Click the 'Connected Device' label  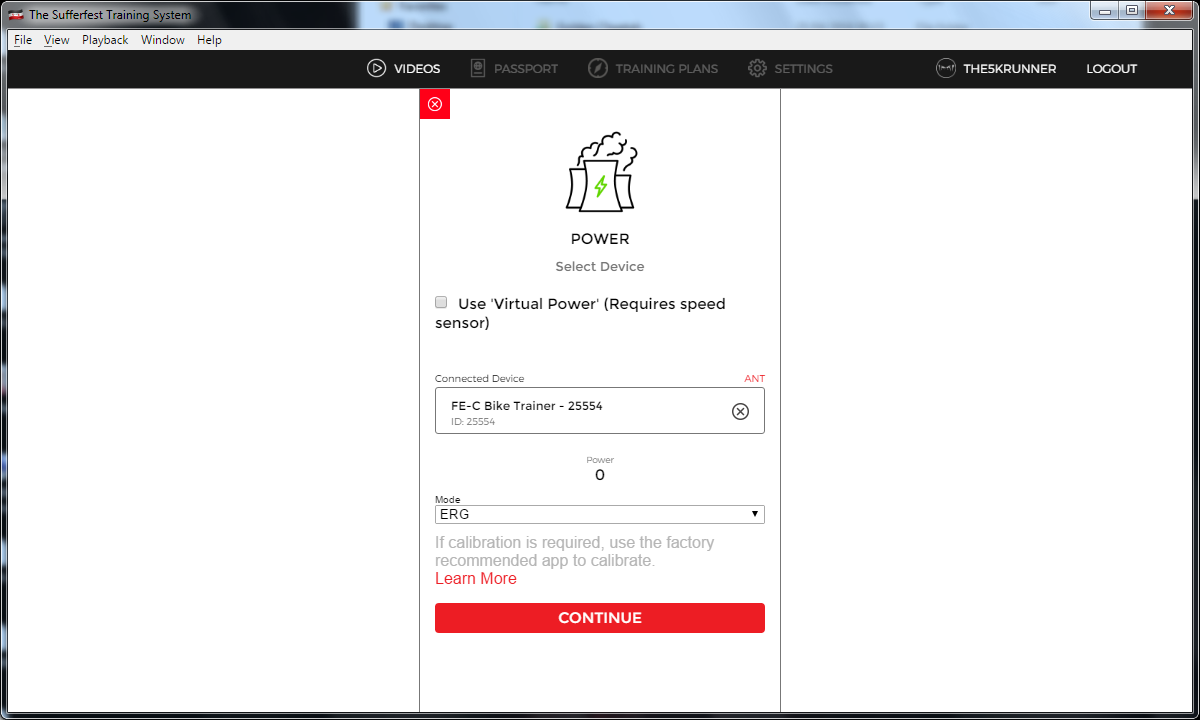pos(479,379)
